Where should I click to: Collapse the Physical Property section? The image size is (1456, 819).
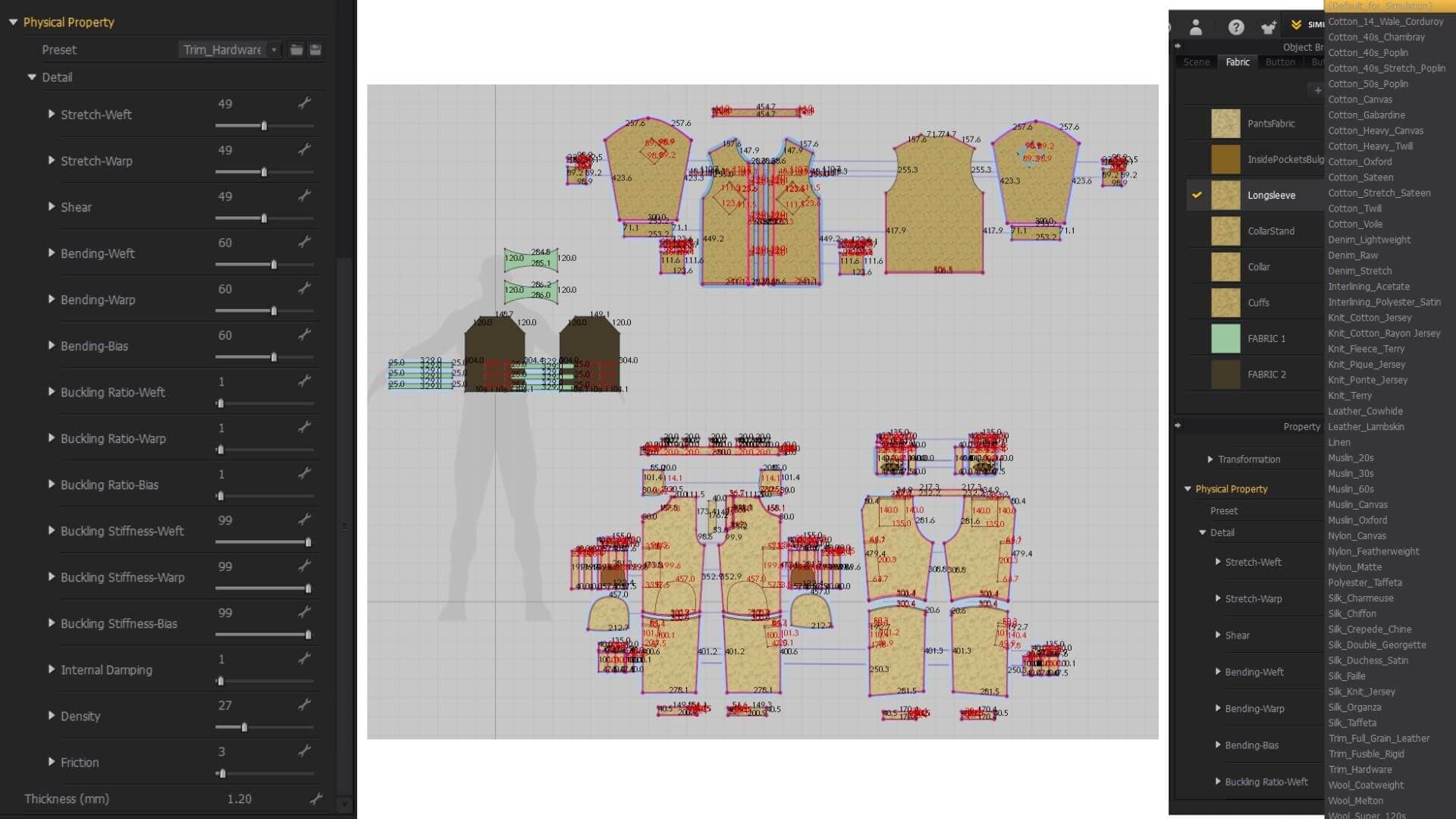[11, 22]
